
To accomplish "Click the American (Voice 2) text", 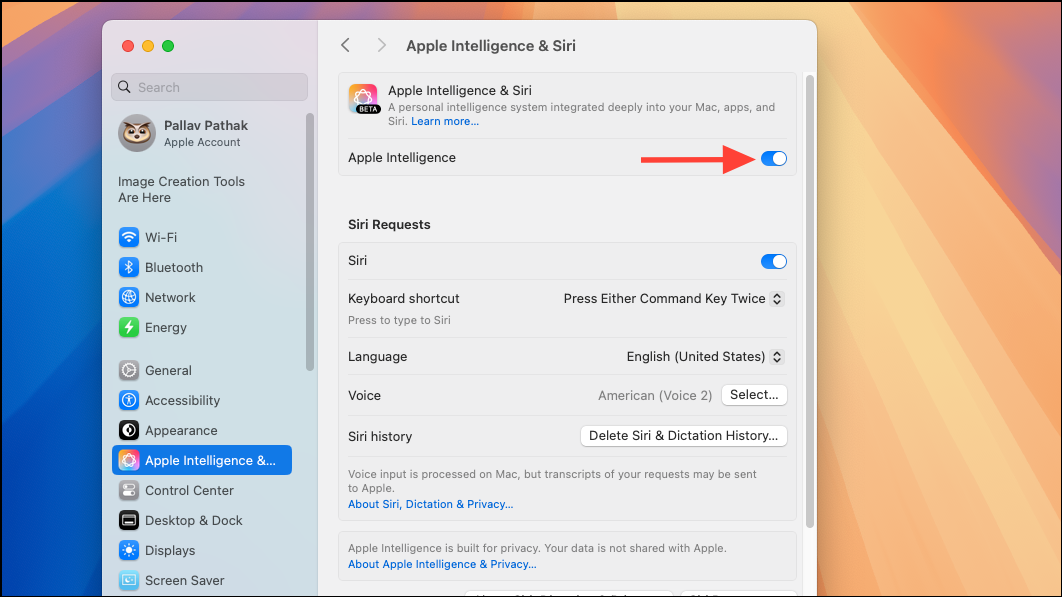I will [x=654, y=396].
